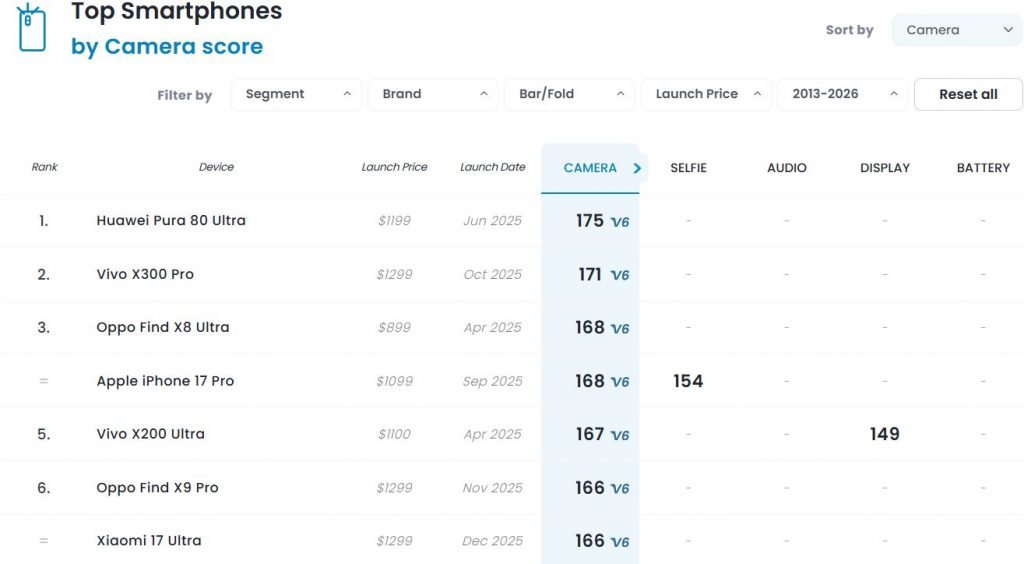The height and width of the screenshot is (564, 1024).
Task: Open the Huawei Pura 80 Ultra device page
Action: coord(171,220)
